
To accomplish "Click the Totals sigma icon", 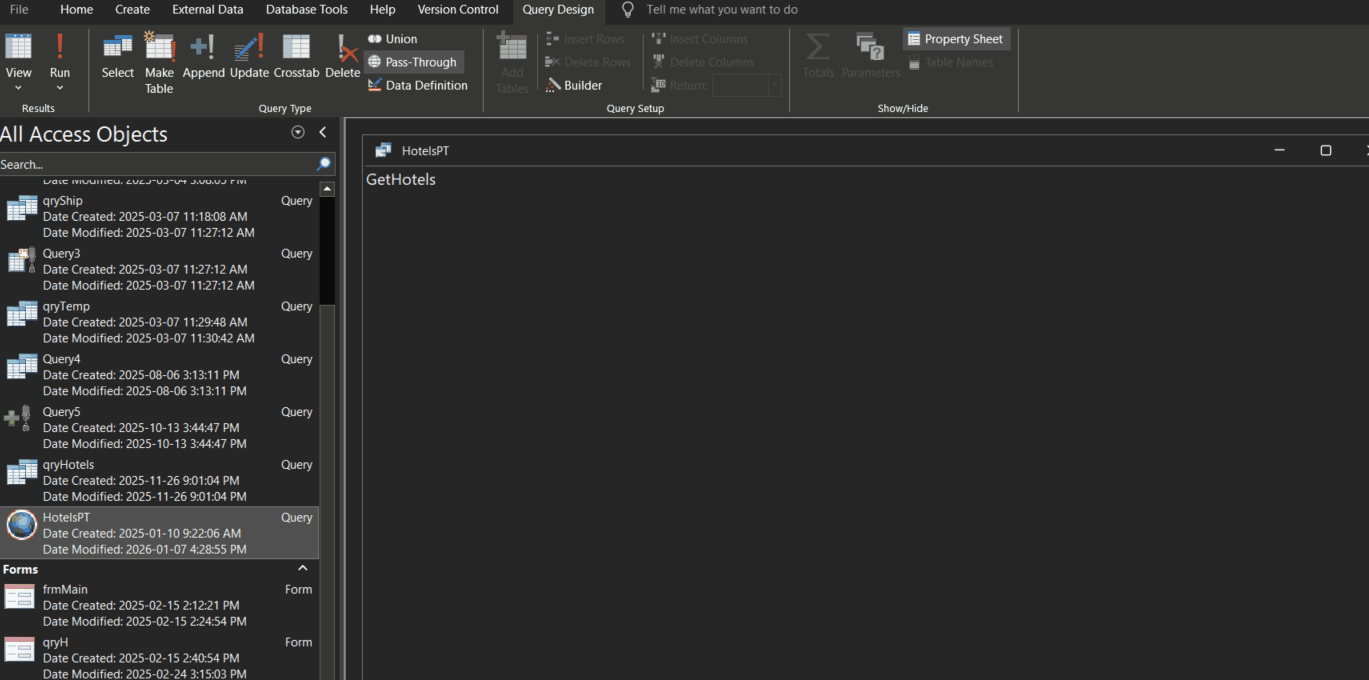I will click(818, 57).
